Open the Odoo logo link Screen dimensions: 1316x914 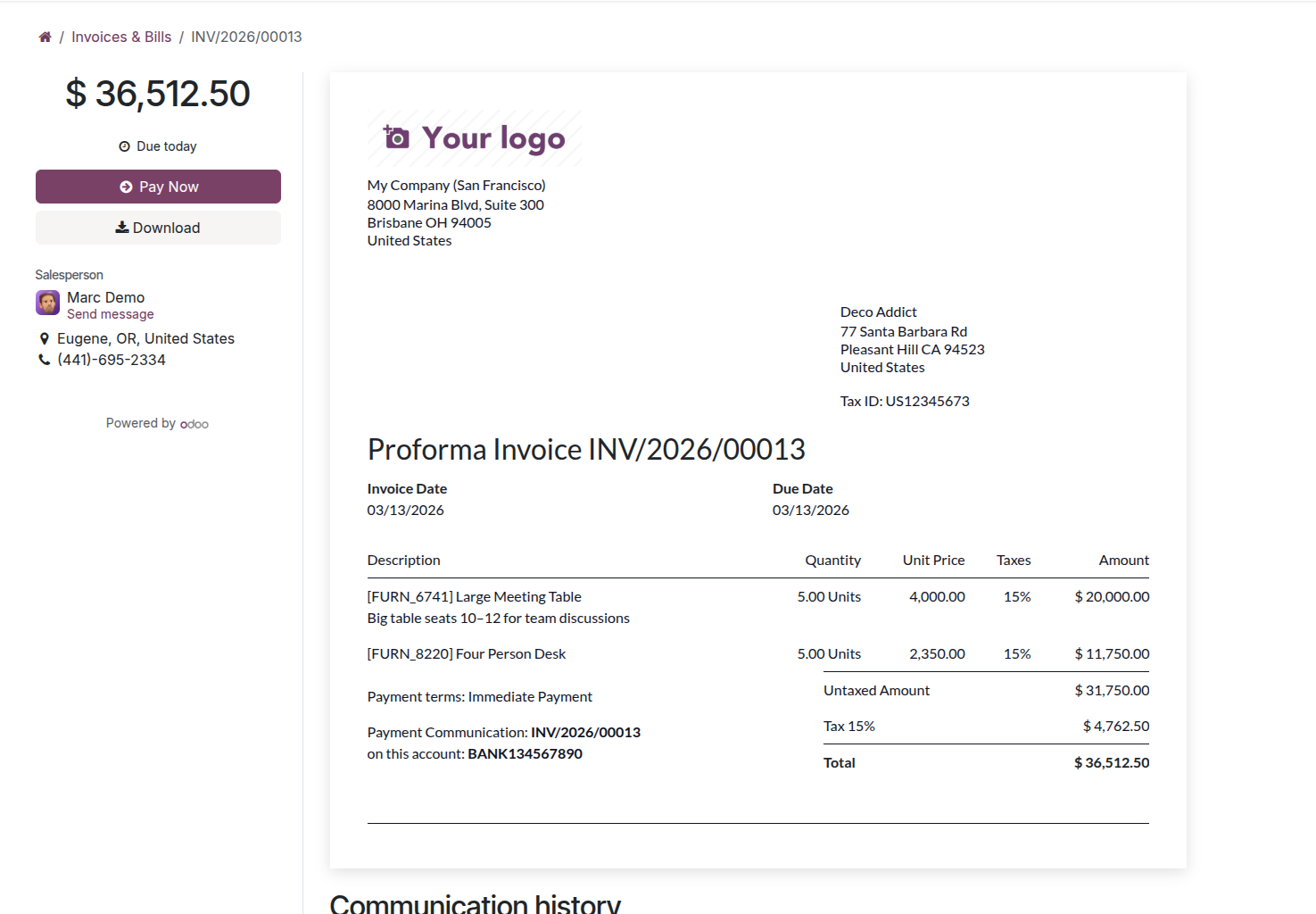(195, 424)
